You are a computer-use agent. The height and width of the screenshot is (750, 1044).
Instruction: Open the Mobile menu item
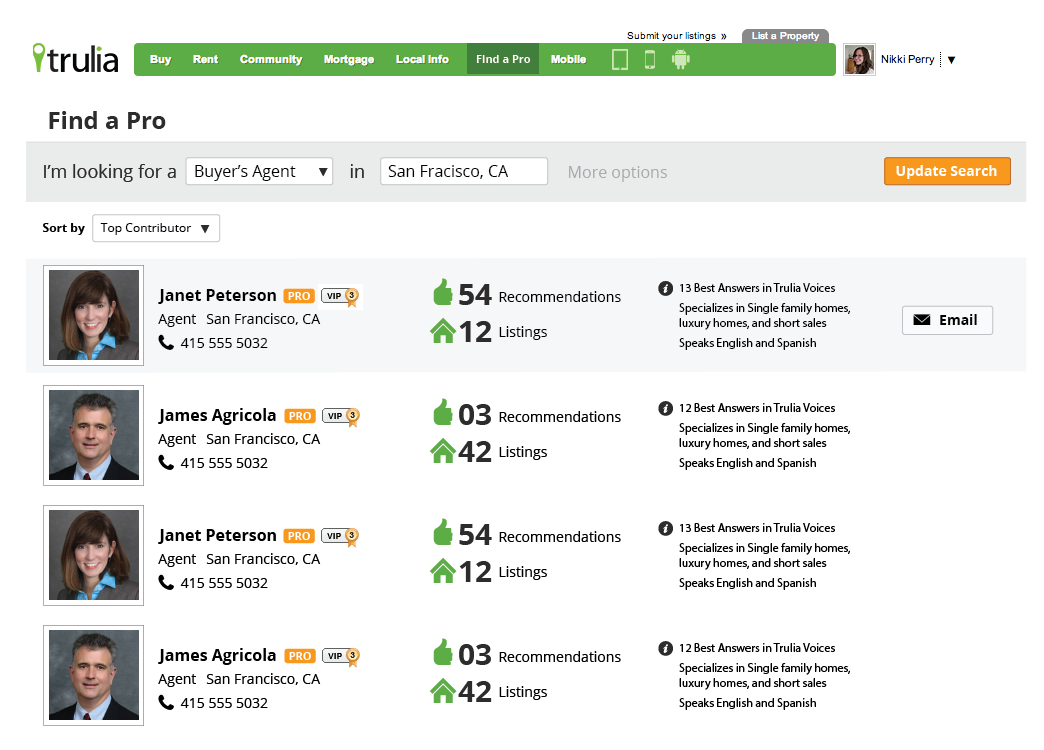(x=568, y=59)
